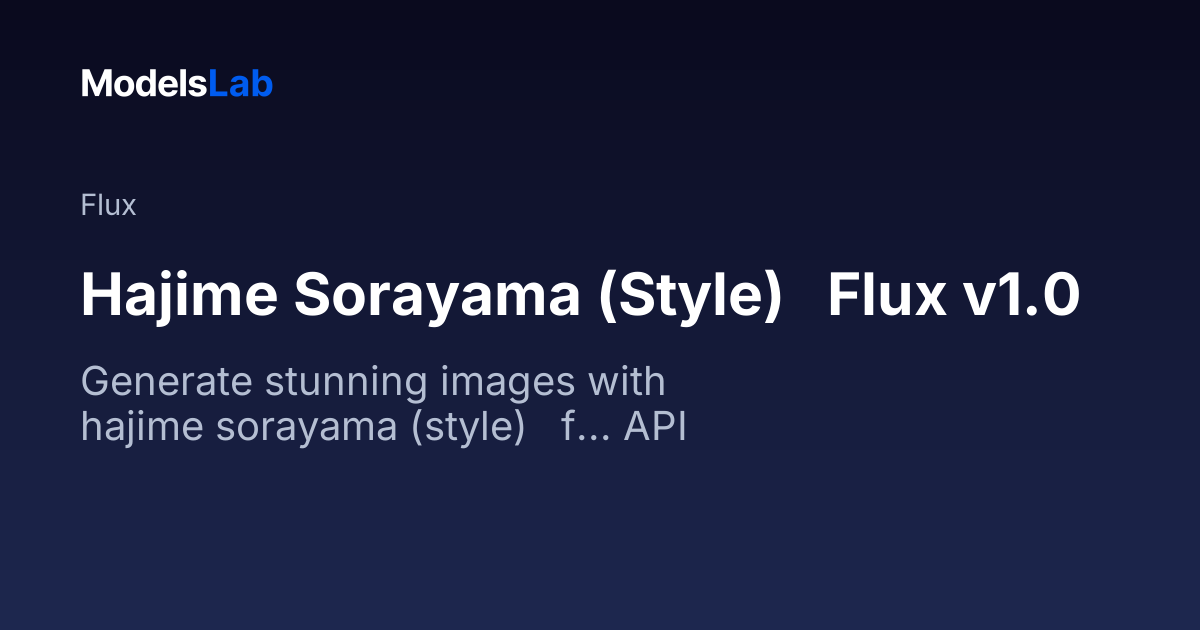Click the ModelsLab logo

177,84
